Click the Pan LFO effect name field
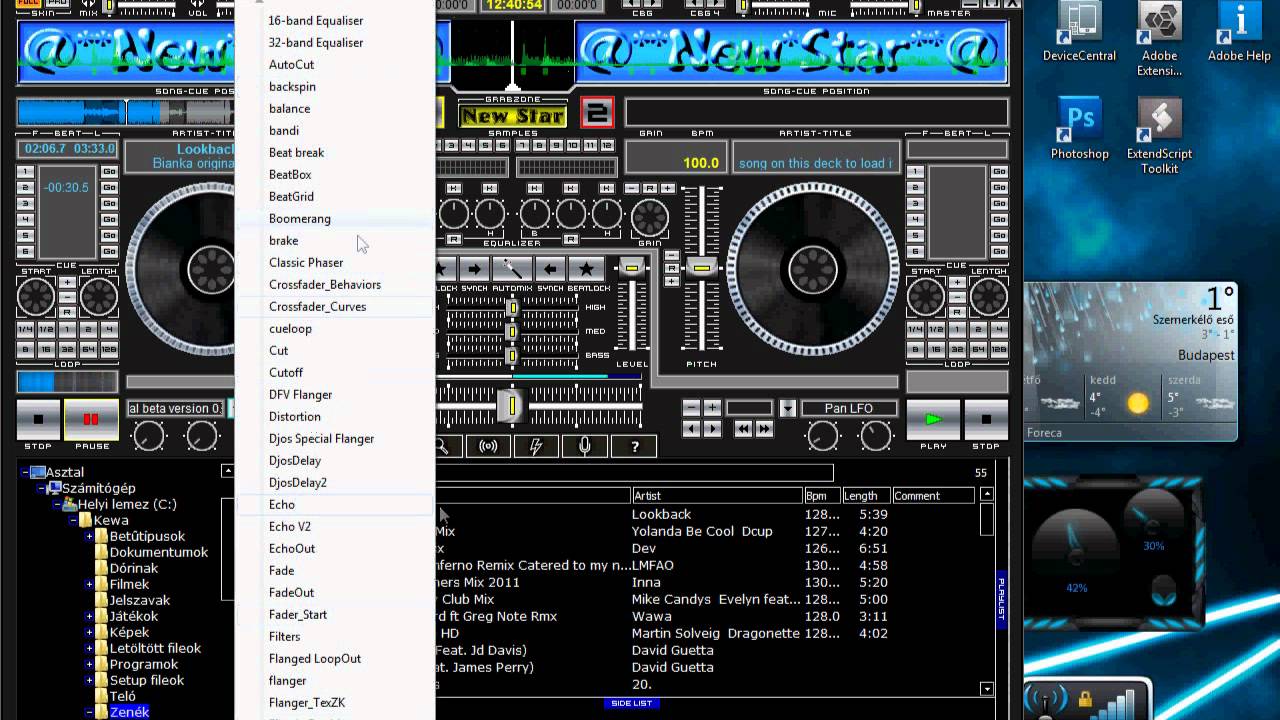 click(x=849, y=408)
